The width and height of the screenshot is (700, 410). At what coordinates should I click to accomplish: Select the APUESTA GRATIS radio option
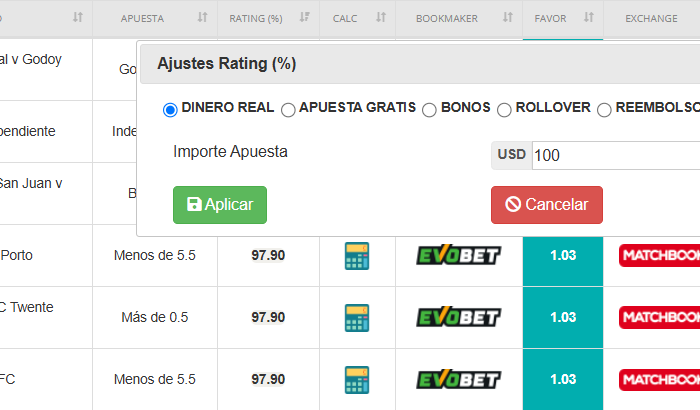pos(288,109)
